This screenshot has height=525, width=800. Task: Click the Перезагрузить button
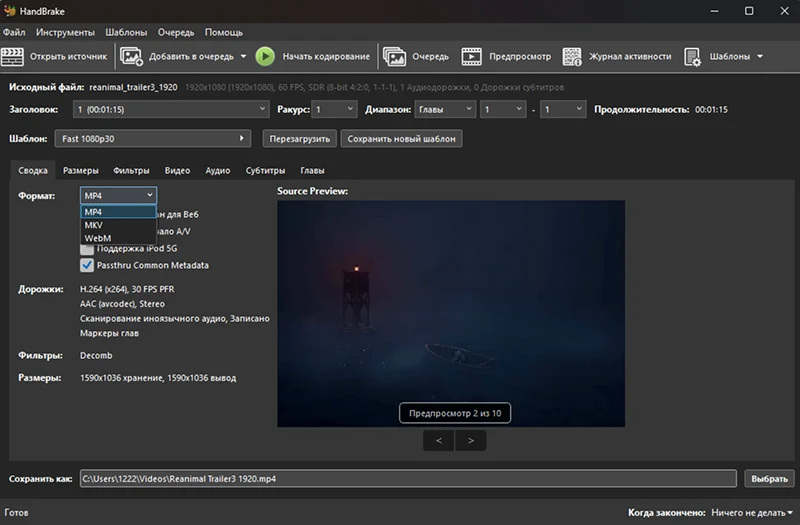[299, 138]
